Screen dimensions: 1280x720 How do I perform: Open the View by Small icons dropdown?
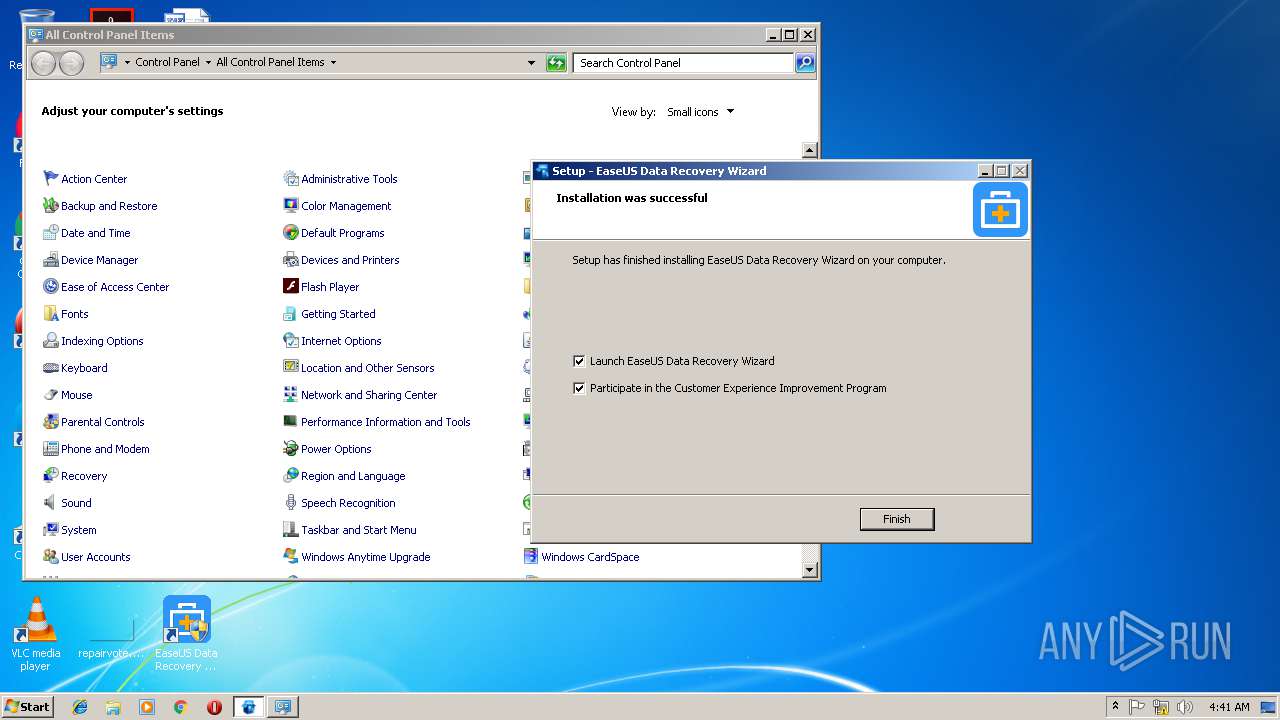point(700,112)
